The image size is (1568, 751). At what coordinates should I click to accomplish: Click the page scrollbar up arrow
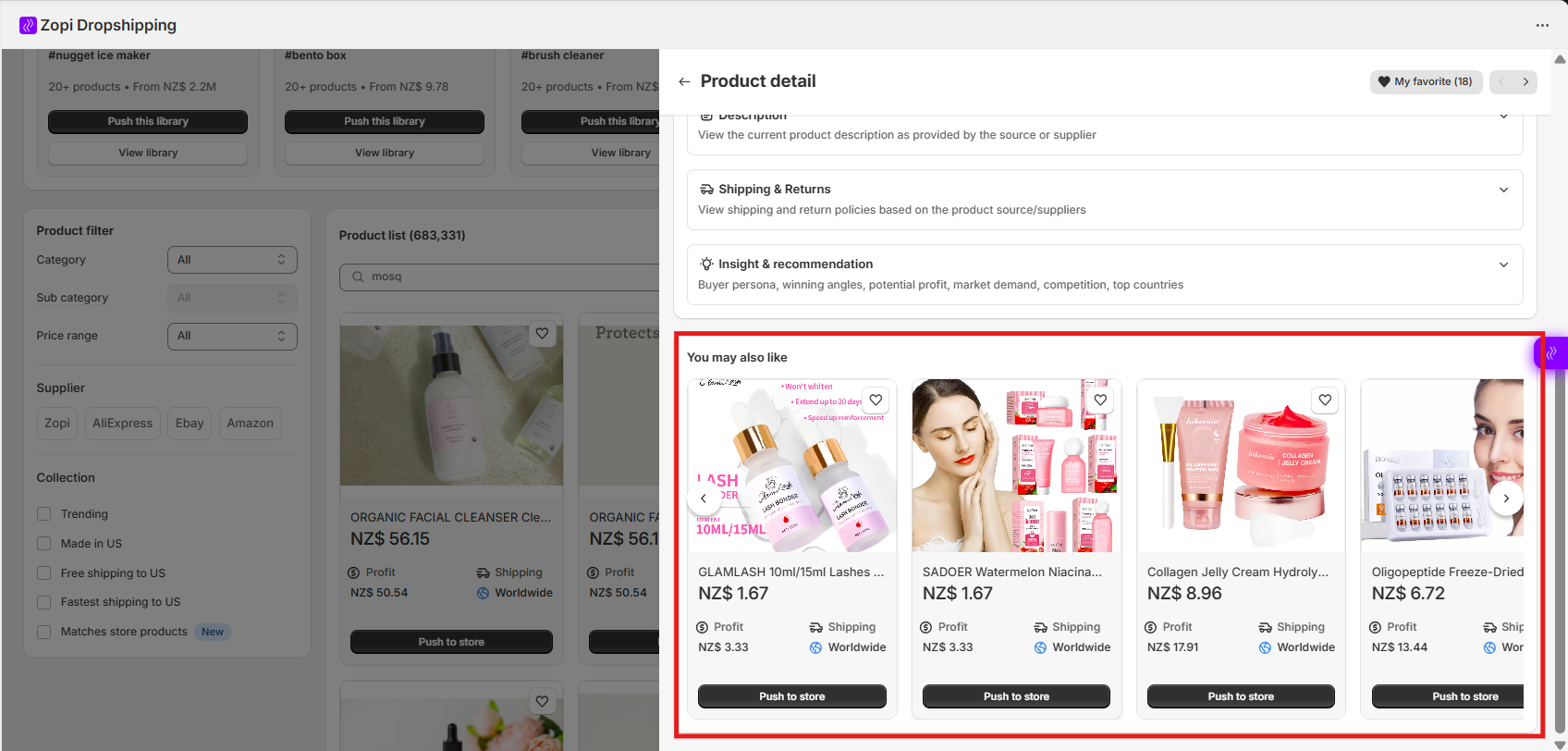[x=1560, y=59]
